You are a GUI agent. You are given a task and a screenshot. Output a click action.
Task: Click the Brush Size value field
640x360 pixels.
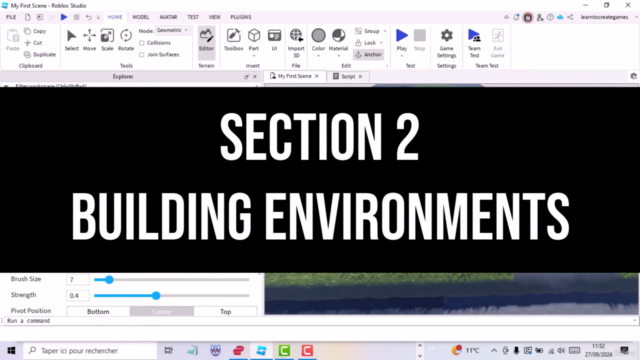click(x=78, y=280)
